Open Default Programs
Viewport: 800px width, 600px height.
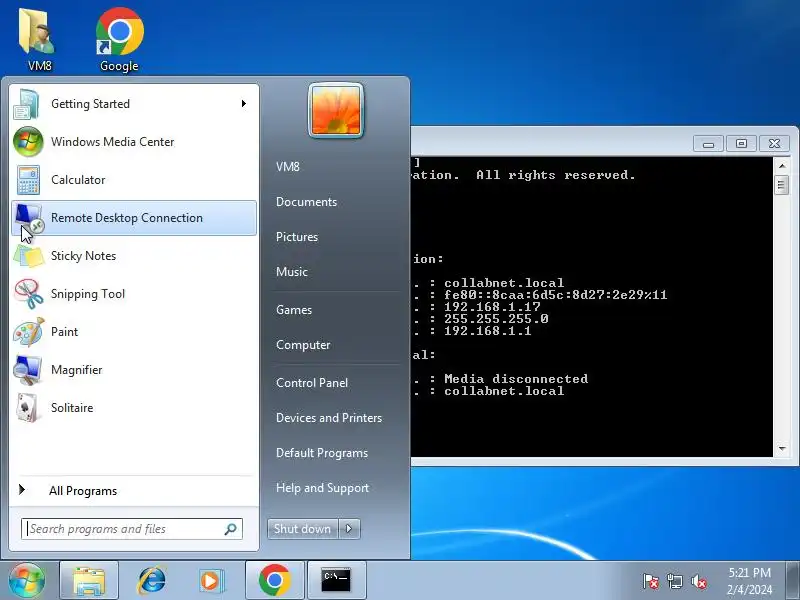322,453
